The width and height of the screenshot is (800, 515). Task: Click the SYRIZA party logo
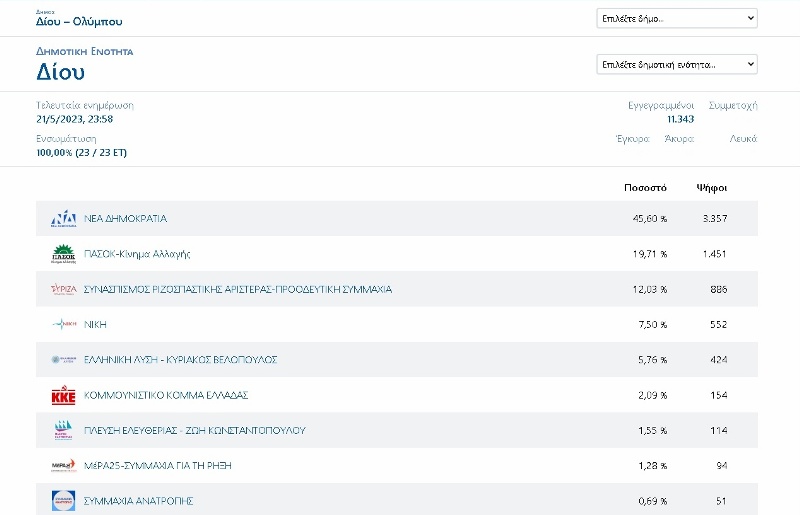tap(64, 289)
